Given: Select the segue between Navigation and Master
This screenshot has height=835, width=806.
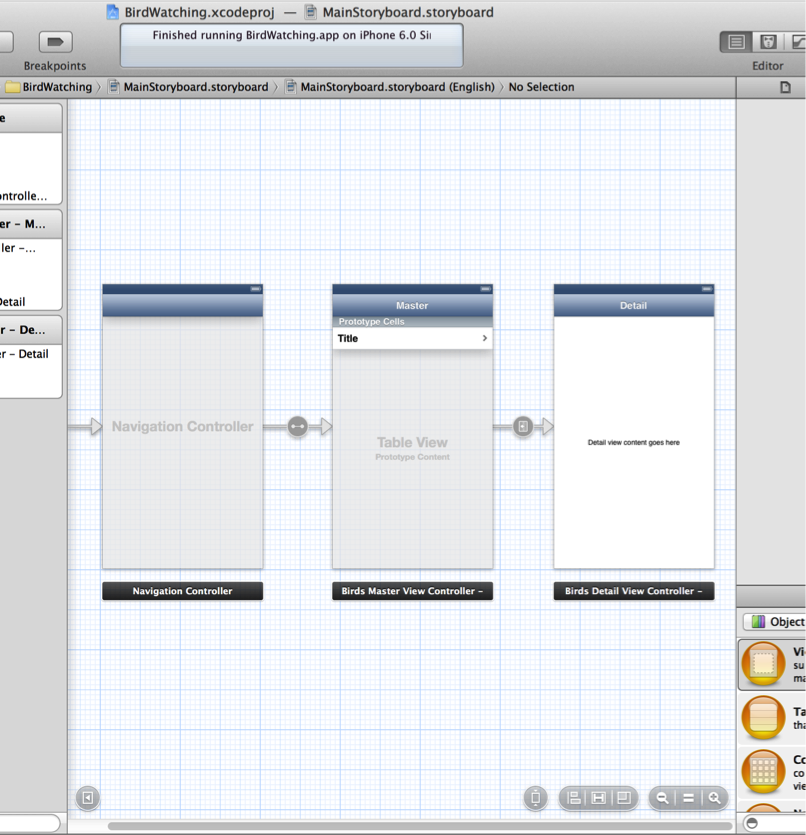Looking at the screenshot, I should pos(298,427).
